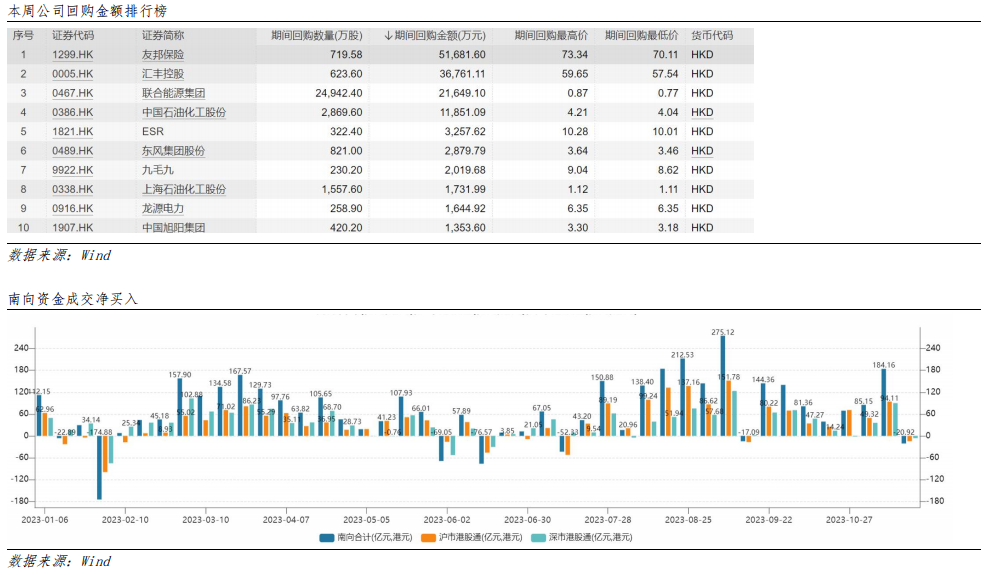Click highest price 73.34
This screenshot has height=575, width=987.
[x=575, y=55]
